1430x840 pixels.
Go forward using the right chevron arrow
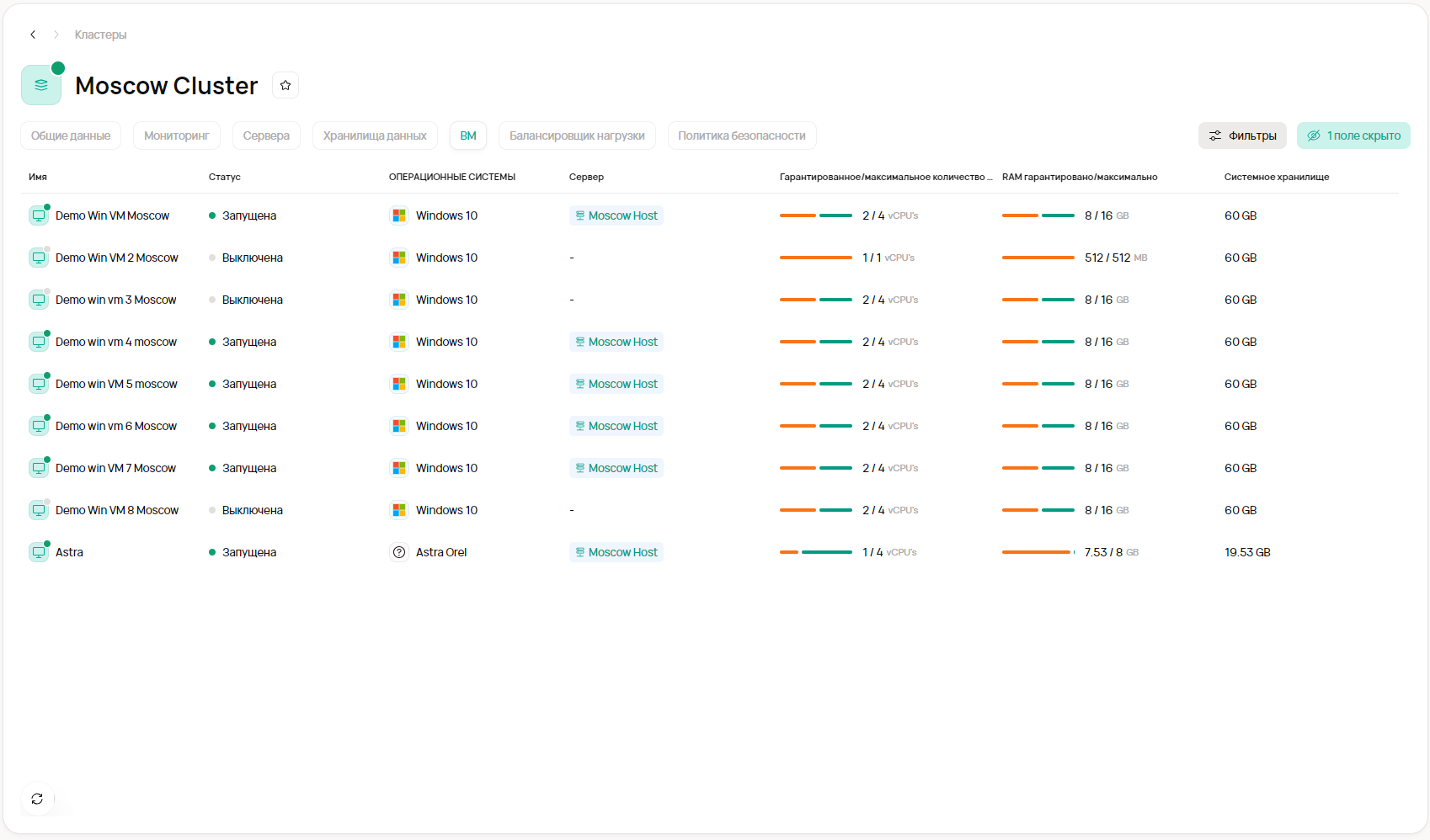point(56,35)
